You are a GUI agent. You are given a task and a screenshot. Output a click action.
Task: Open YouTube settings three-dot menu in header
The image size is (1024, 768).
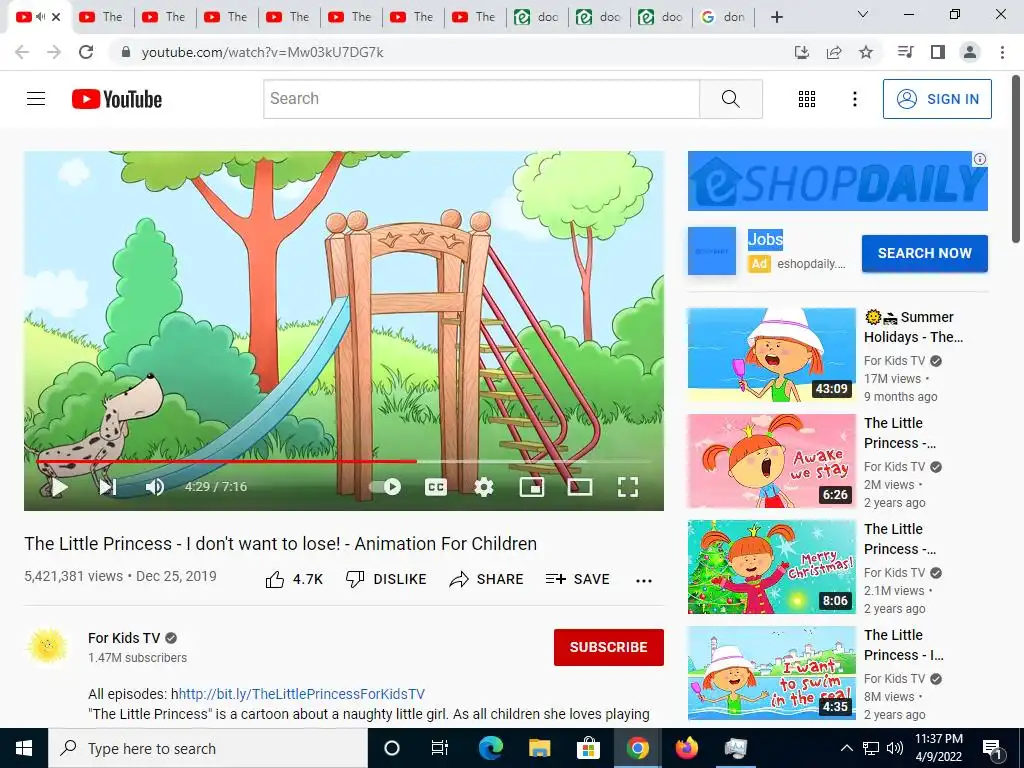pos(854,99)
